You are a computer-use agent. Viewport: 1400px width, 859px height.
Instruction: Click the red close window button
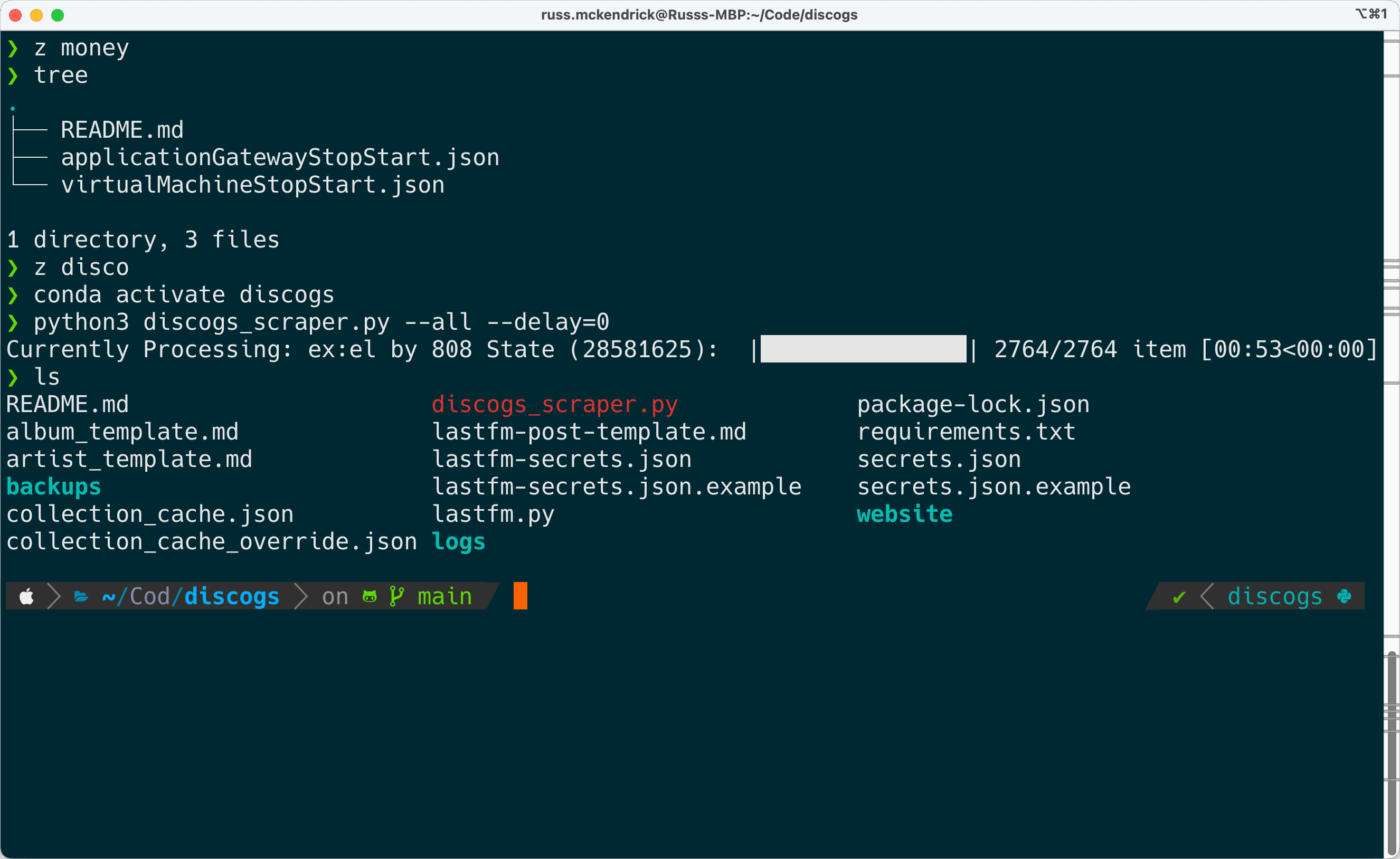pos(15,15)
